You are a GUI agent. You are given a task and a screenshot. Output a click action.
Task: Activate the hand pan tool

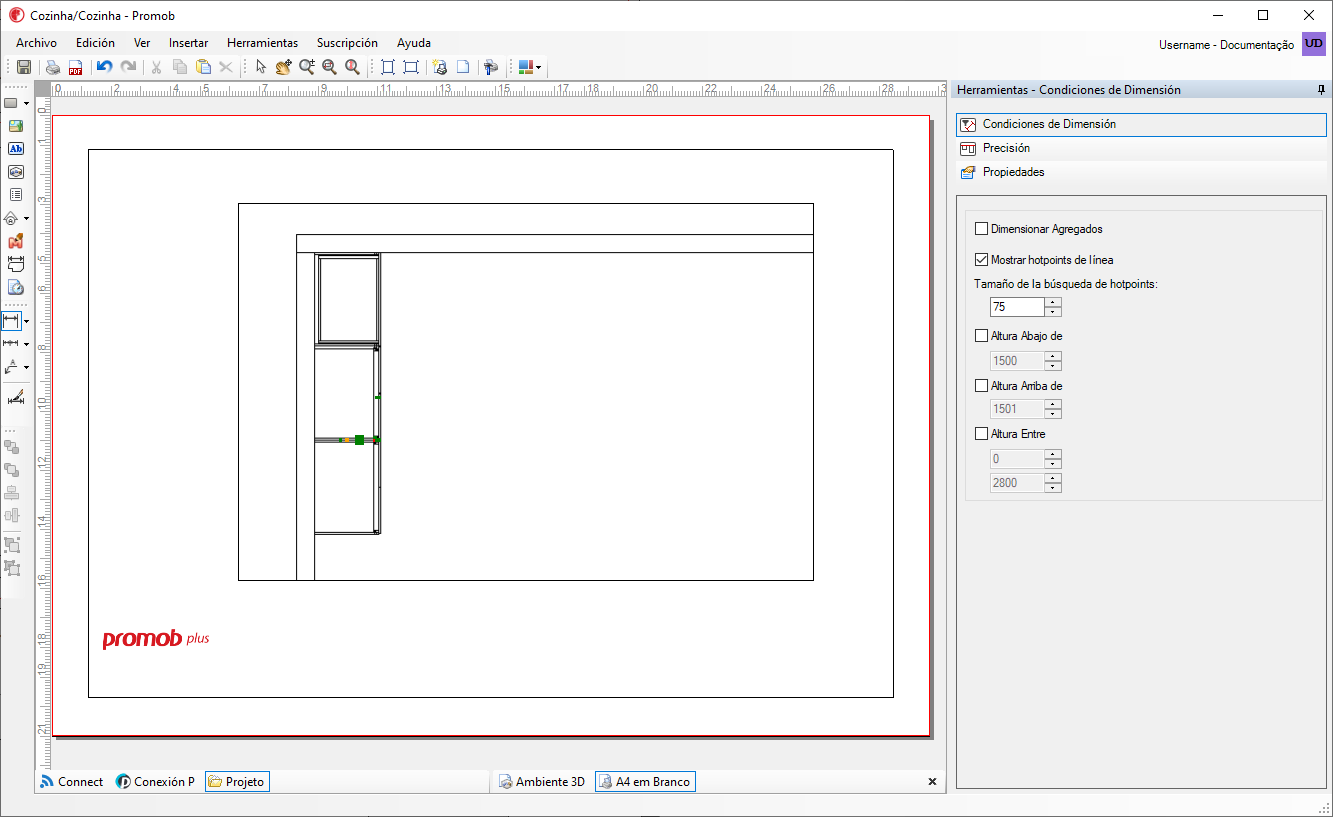[x=284, y=67]
